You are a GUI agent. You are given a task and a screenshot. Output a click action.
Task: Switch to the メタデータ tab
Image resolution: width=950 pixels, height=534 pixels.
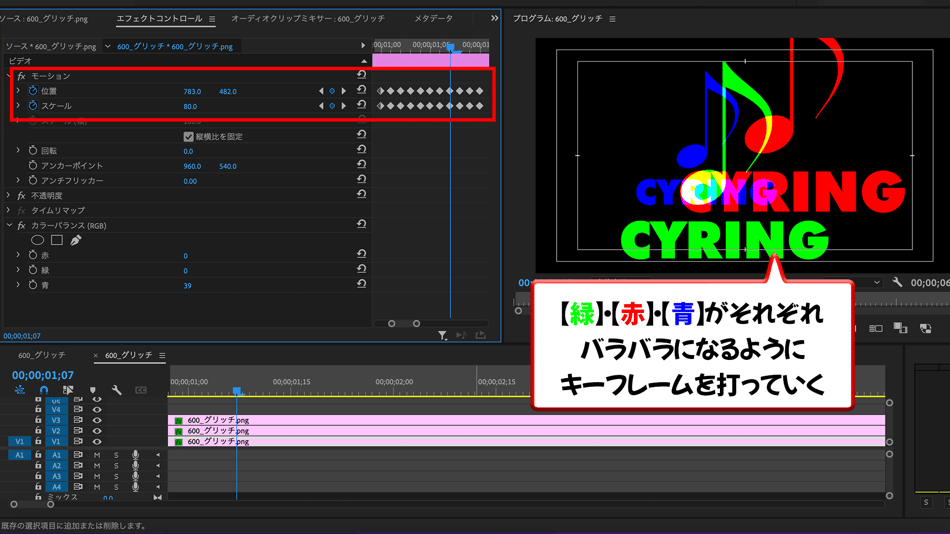click(x=433, y=18)
